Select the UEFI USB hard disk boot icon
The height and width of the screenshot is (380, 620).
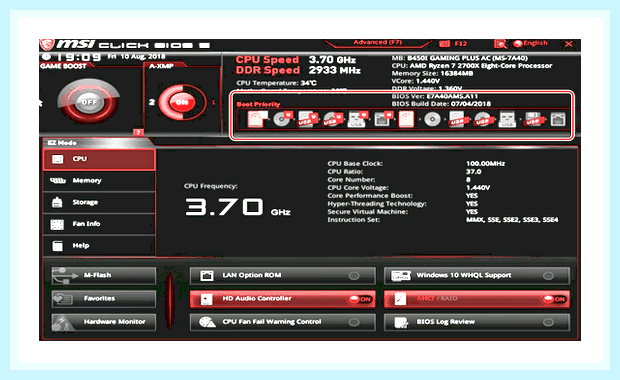coord(307,119)
